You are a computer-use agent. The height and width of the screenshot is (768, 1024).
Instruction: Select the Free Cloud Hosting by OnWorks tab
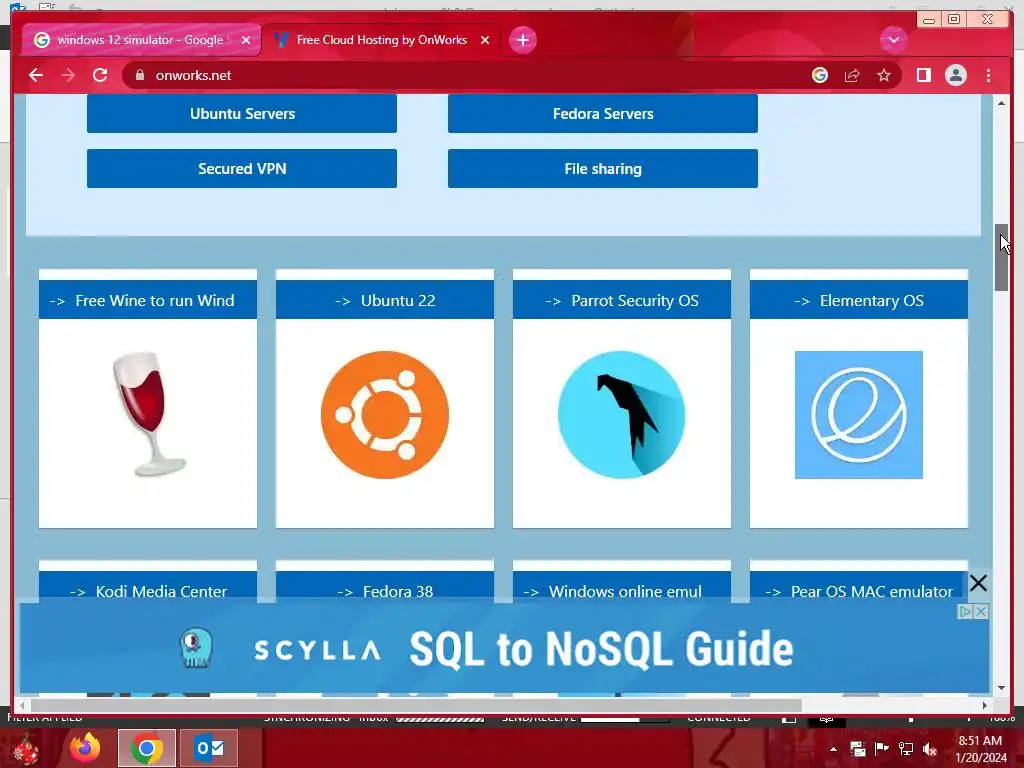382,40
